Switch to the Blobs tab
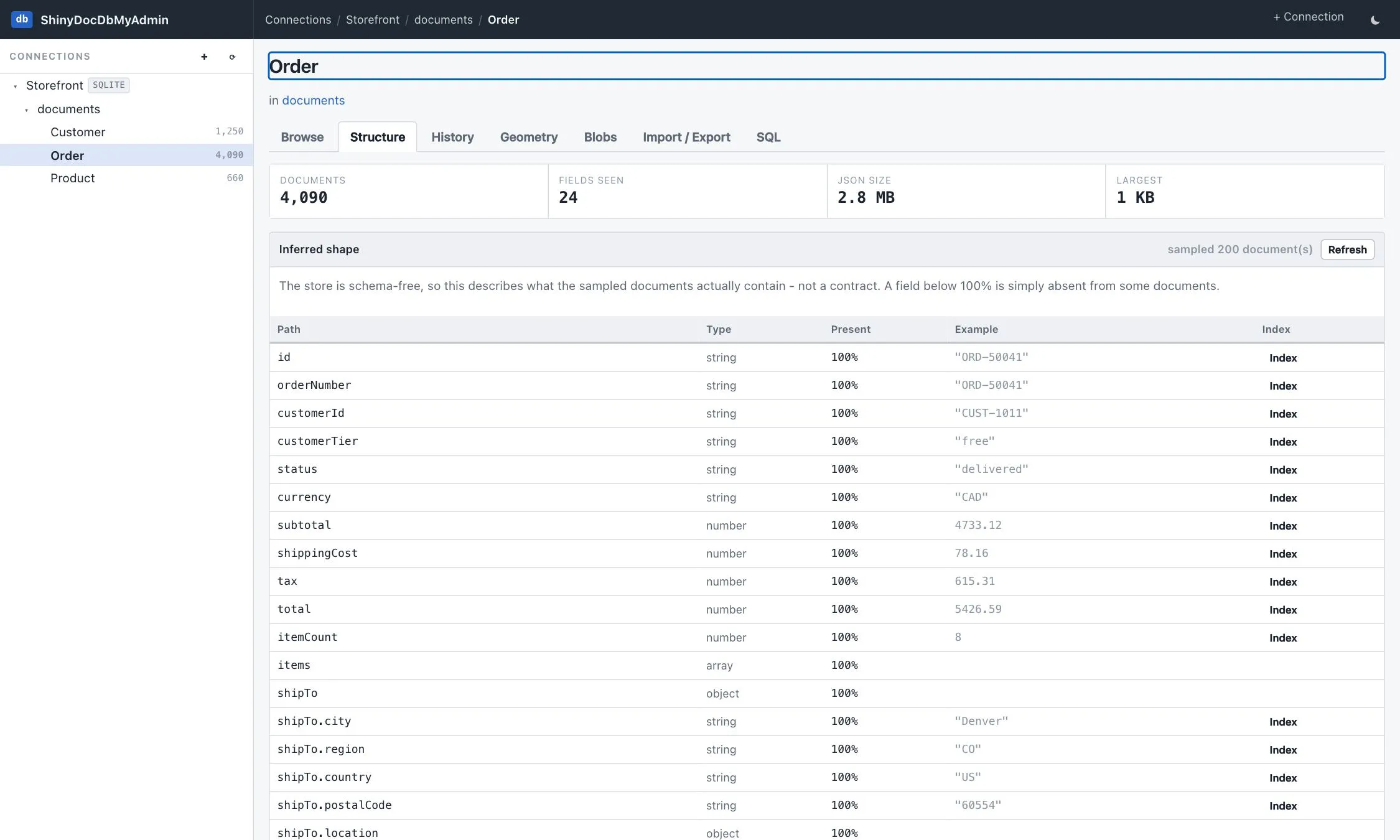Screen dimensions: 1400x840 [600, 137]
